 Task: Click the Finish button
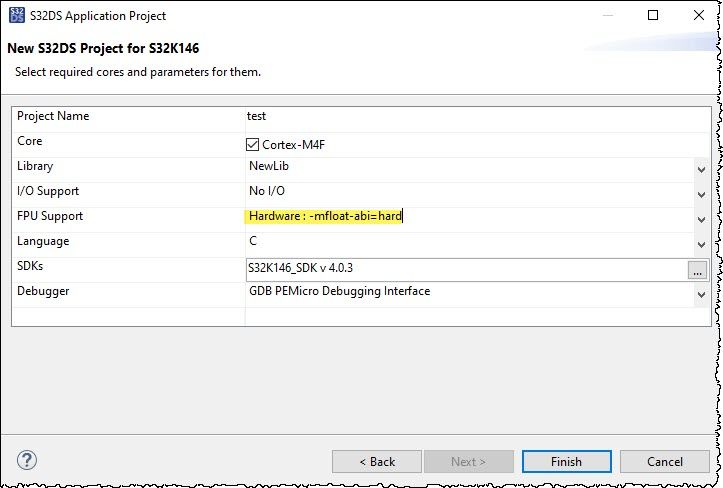[x=567, y=462]
